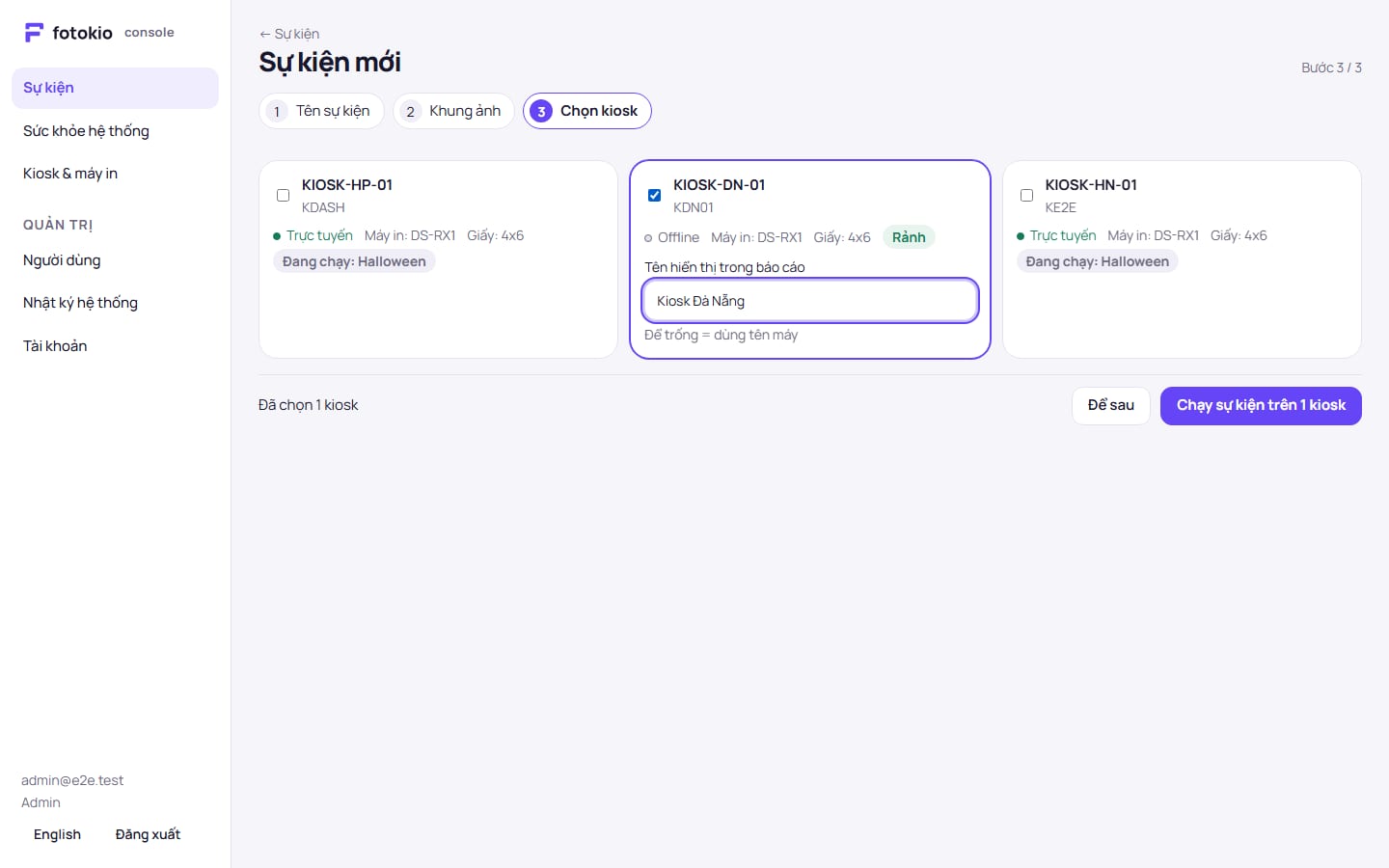The image size is (1389, 868).
Task: Select step 3 Chọn kiosk
Action: coord(587,111)
